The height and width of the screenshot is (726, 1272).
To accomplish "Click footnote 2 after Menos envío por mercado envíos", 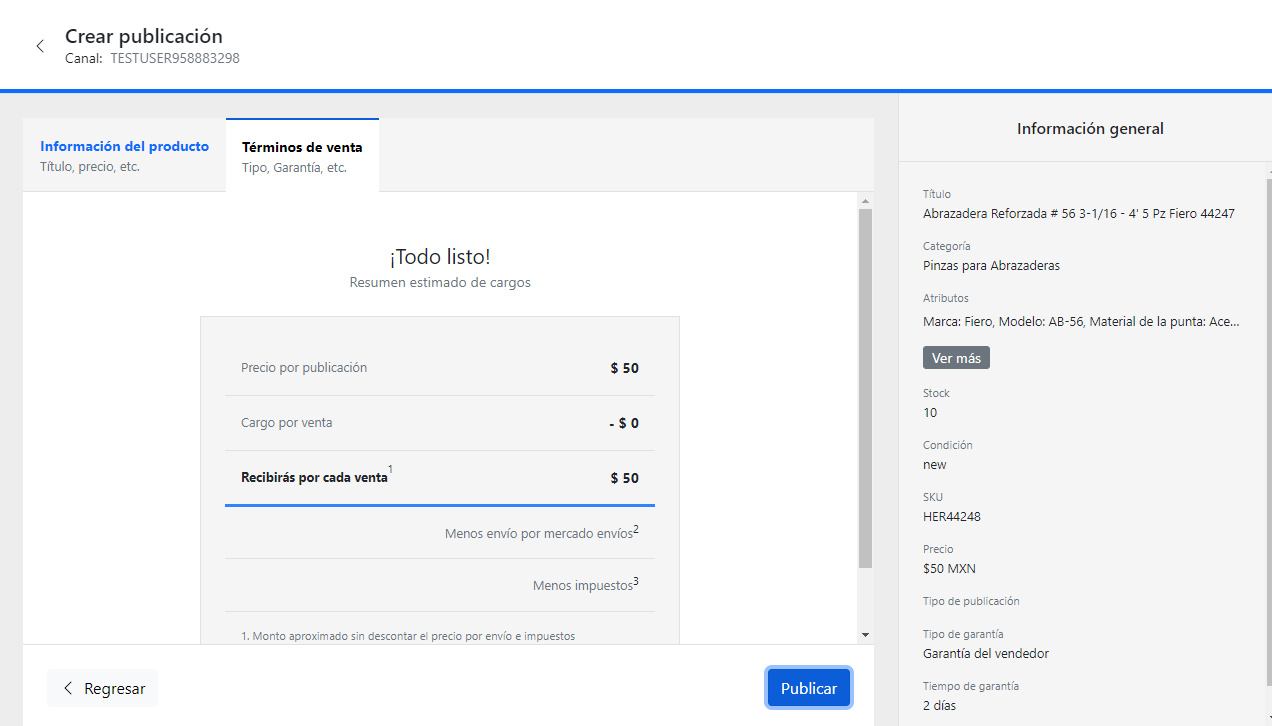I will pyautogui.click(x=636, y=528).
